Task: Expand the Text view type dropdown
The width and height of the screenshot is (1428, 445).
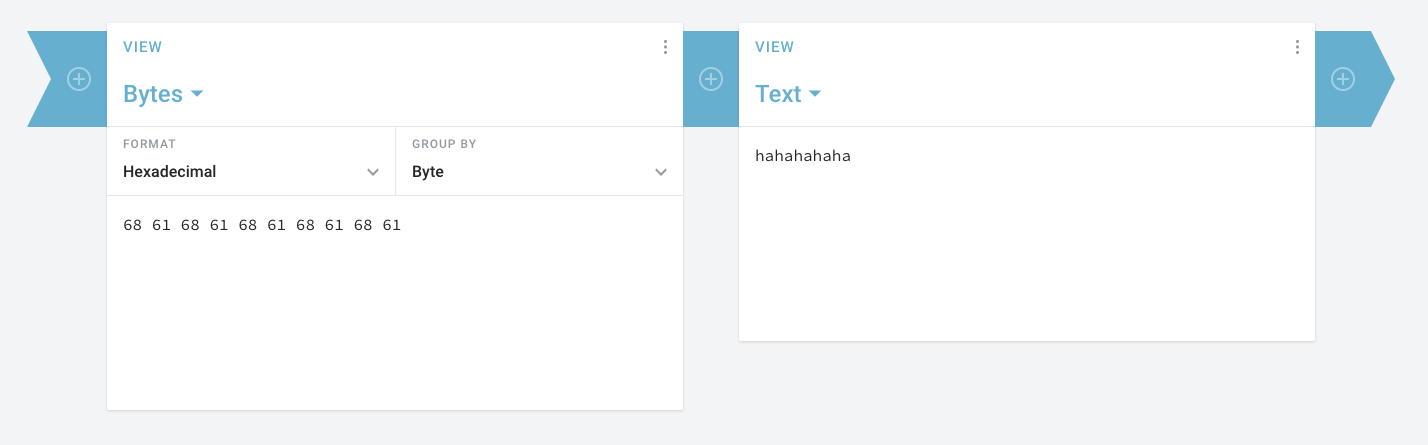Action: pyautogui.click(x=788, y=94)
